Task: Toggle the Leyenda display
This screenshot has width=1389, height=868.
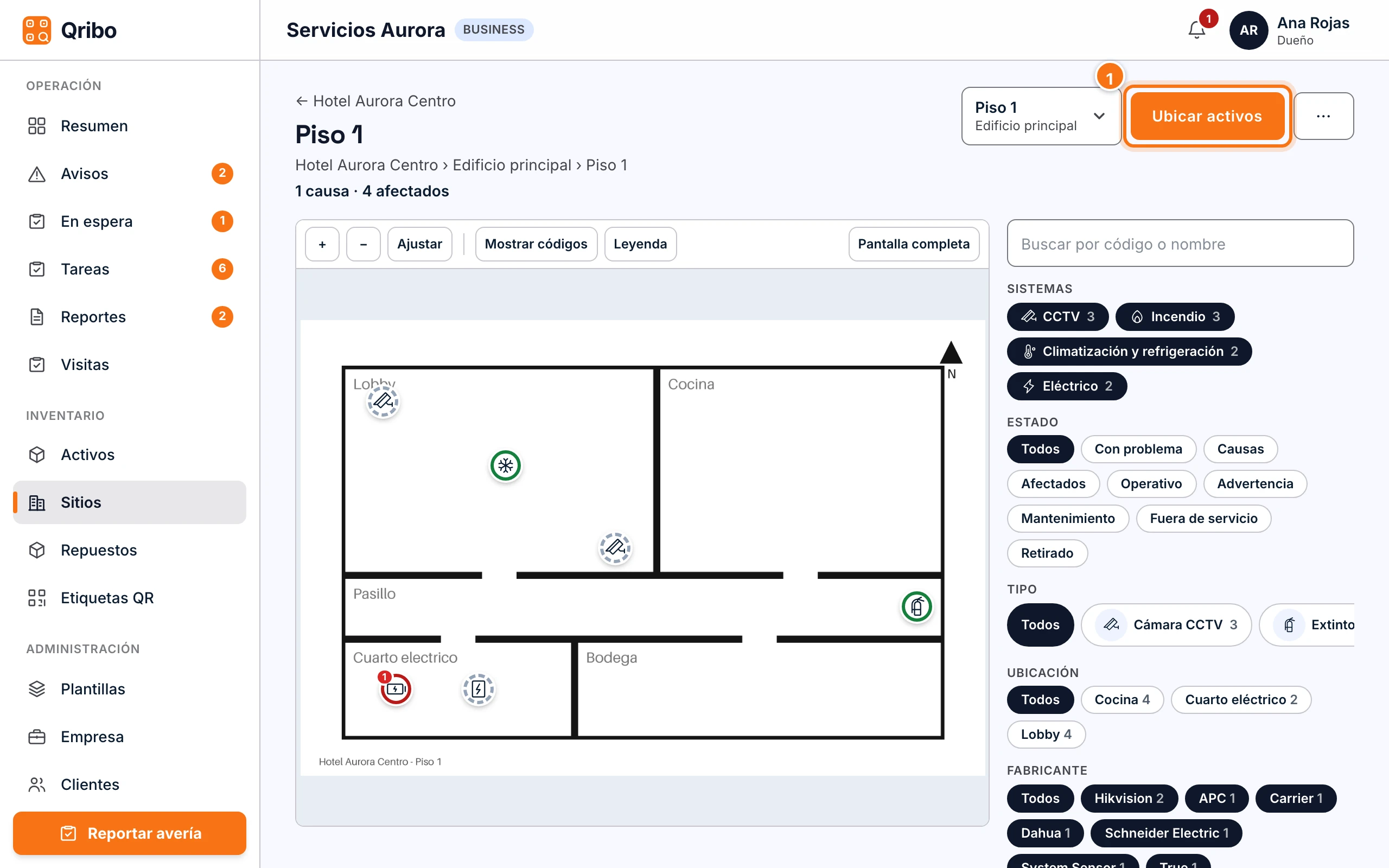Action: click(640, 244)
